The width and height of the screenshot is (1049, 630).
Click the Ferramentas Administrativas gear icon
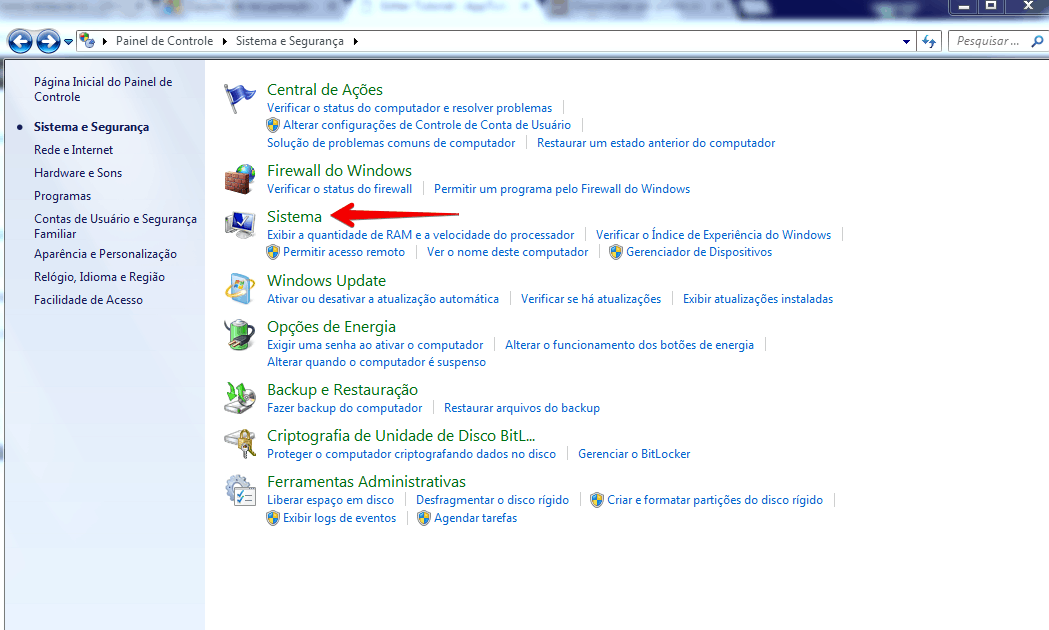click(240, 490)
